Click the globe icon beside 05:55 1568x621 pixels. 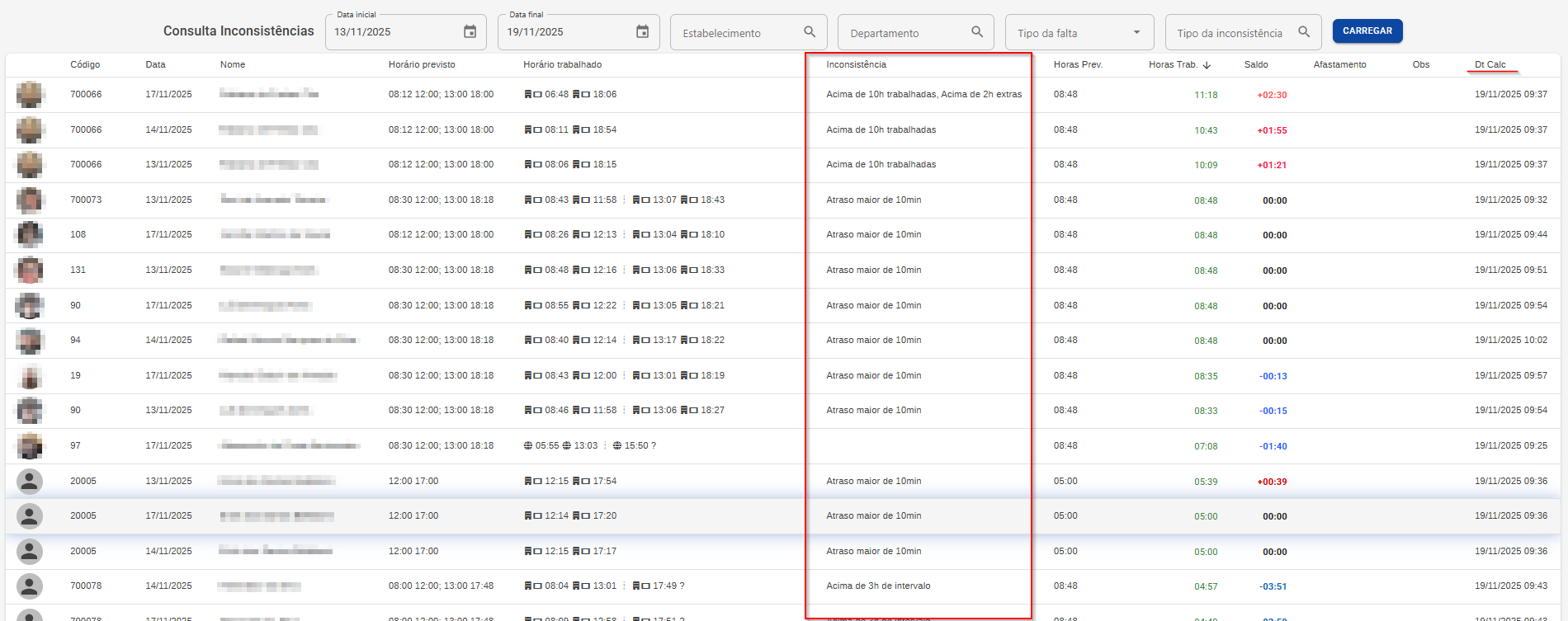[528, 446]
